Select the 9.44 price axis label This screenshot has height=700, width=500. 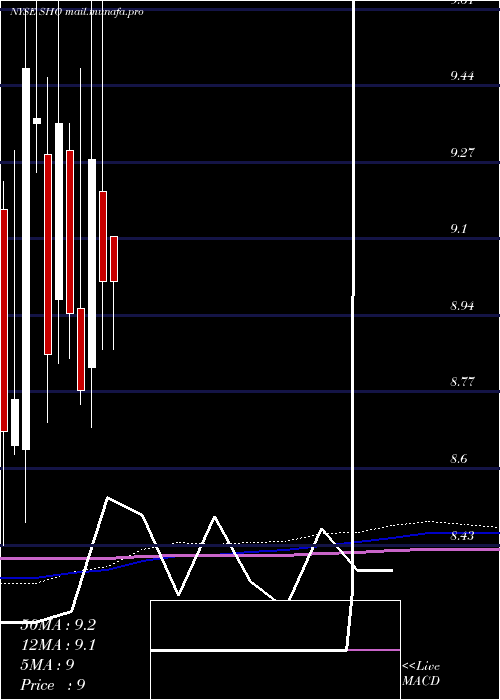(462, 75)
